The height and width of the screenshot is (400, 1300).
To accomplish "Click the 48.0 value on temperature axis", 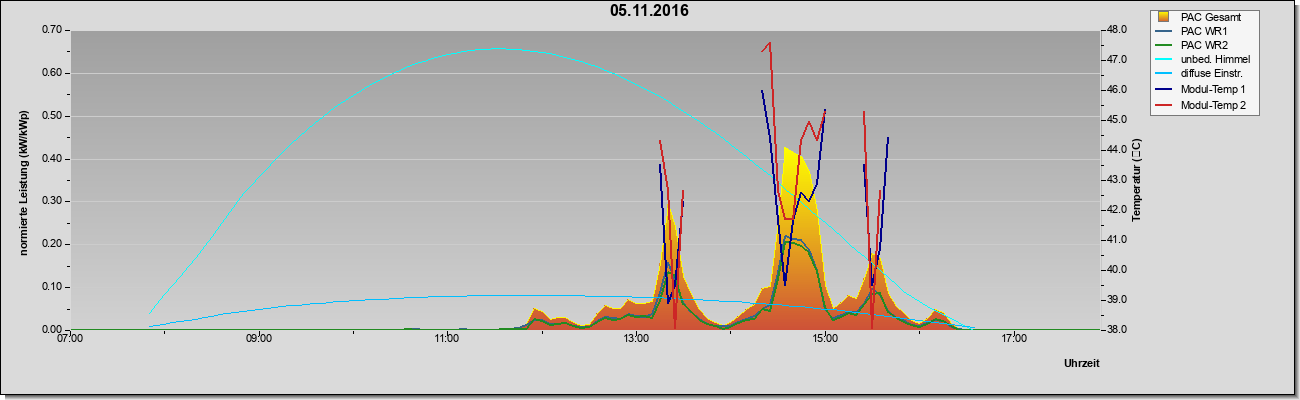I will point(1118,30).
